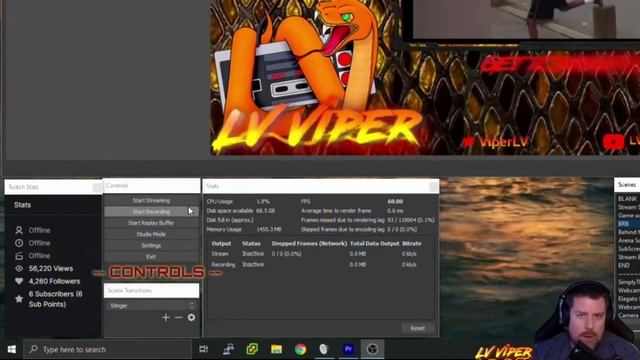640x360 pixels.
Task: Select the Arena scene in Scenes list
Action: coord(628,240)
